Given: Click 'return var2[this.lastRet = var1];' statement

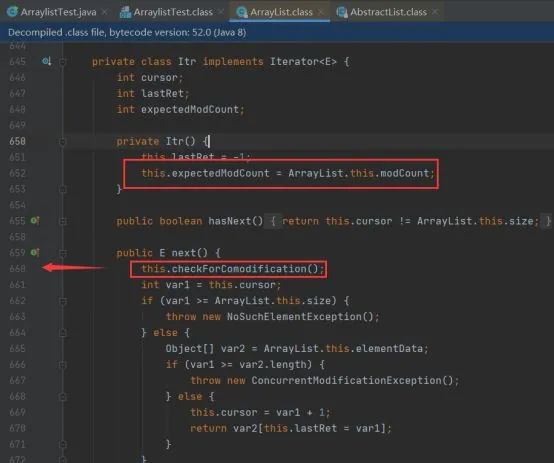Looking at the screenshot, I should [291, 428].
